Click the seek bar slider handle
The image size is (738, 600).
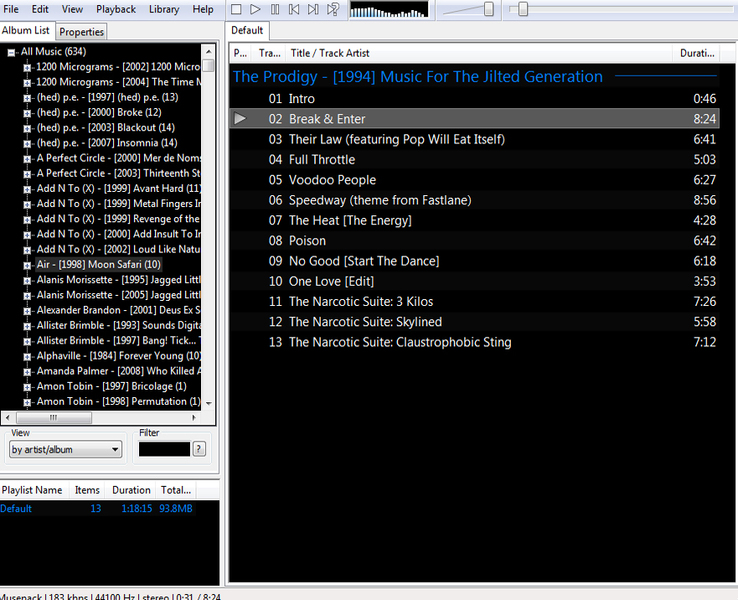click(523, 9)
